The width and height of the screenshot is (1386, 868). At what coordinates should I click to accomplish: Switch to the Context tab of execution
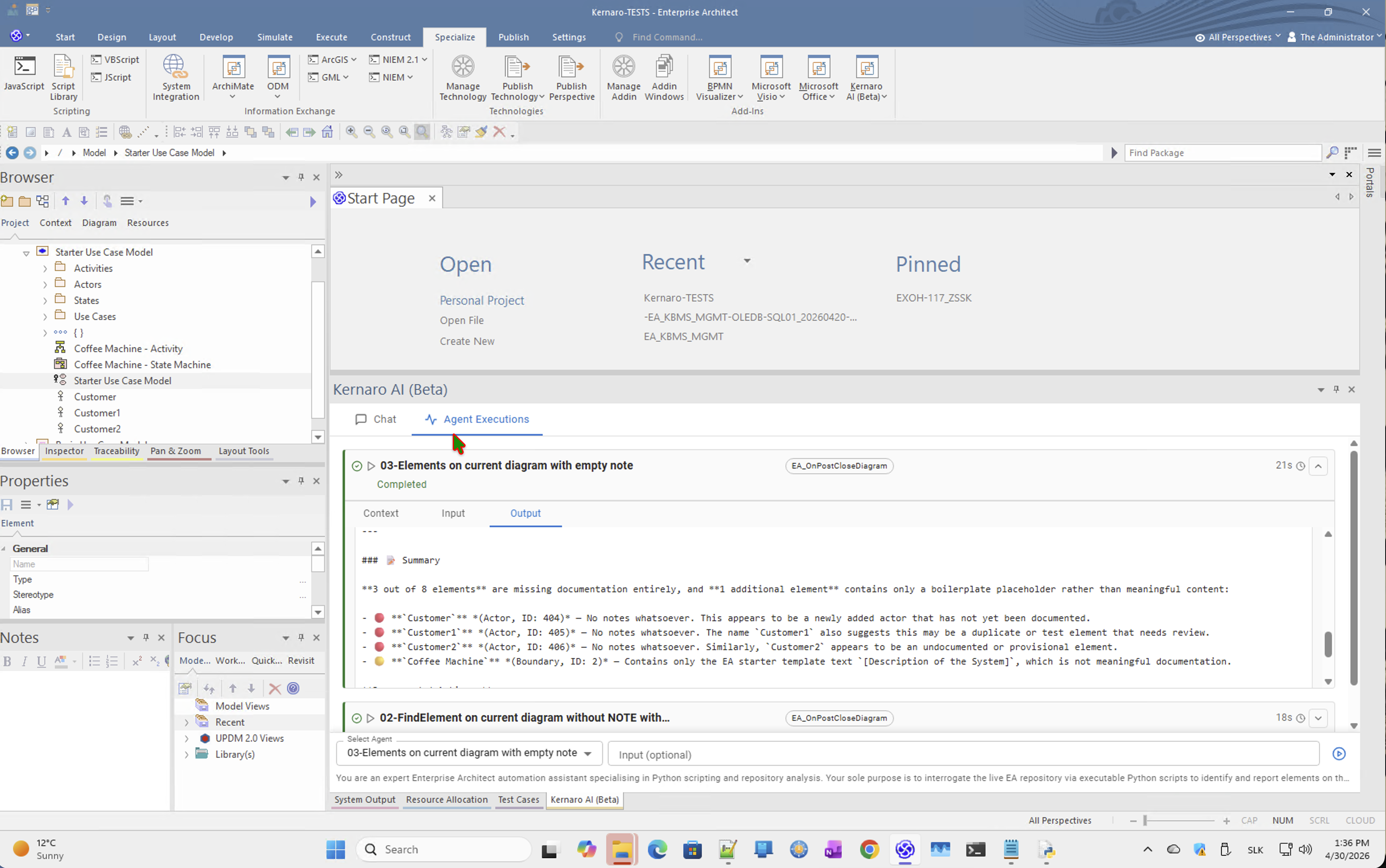pyautogui.click(x=381, y=514)
